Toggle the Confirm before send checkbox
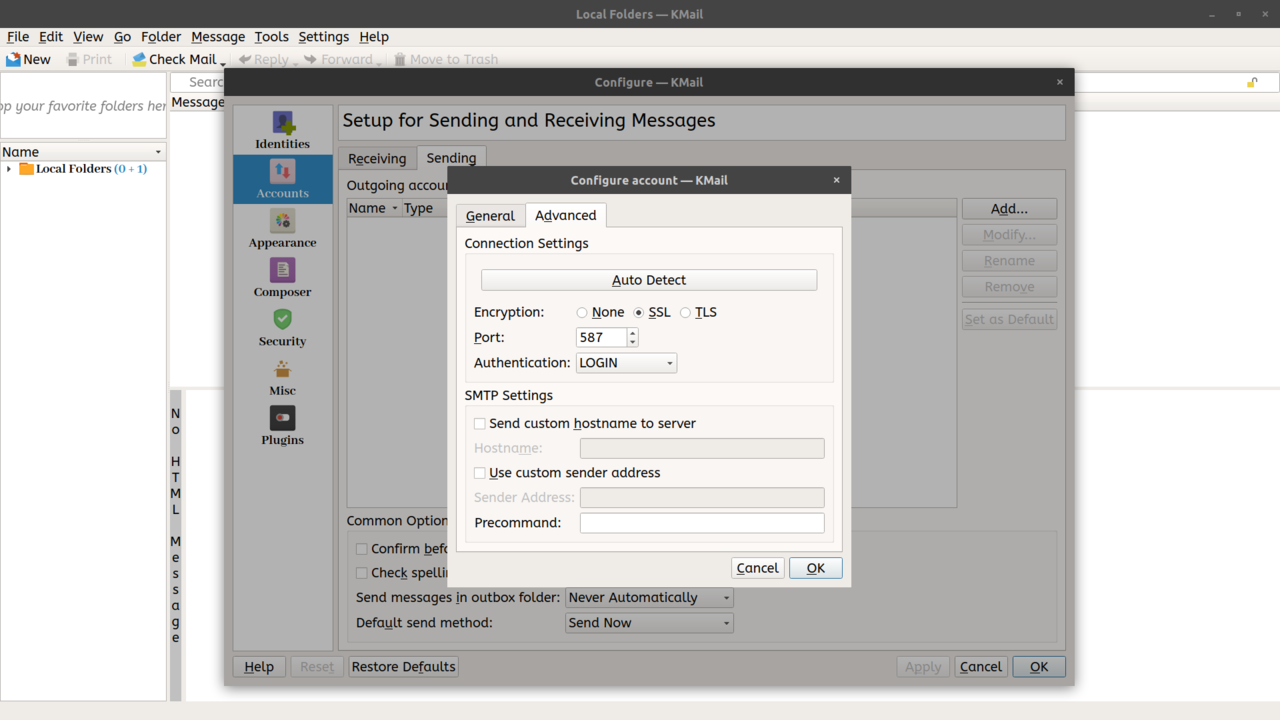The image size is (1280, 720). (362, 549)
